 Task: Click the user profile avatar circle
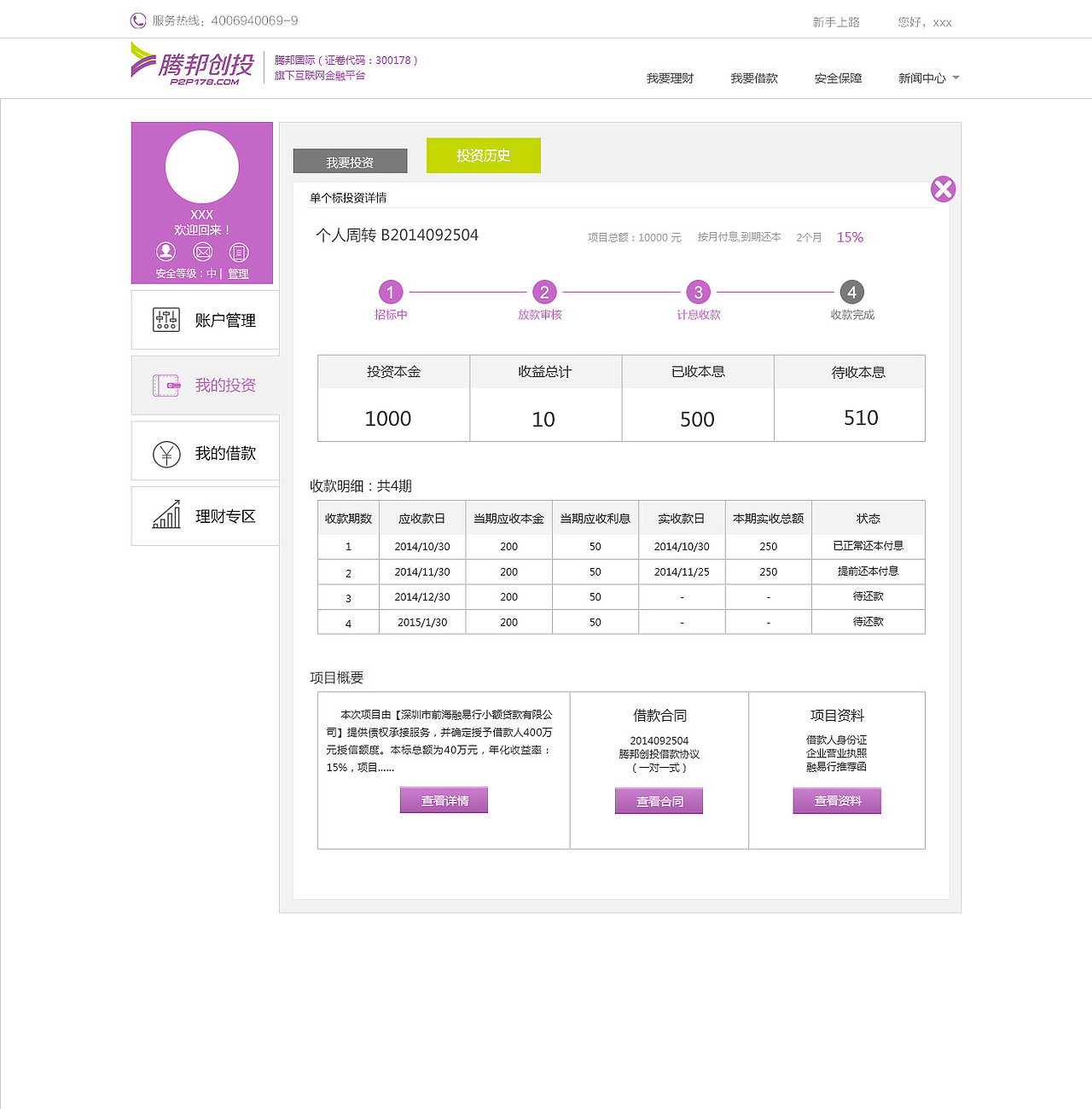(202, 166)
